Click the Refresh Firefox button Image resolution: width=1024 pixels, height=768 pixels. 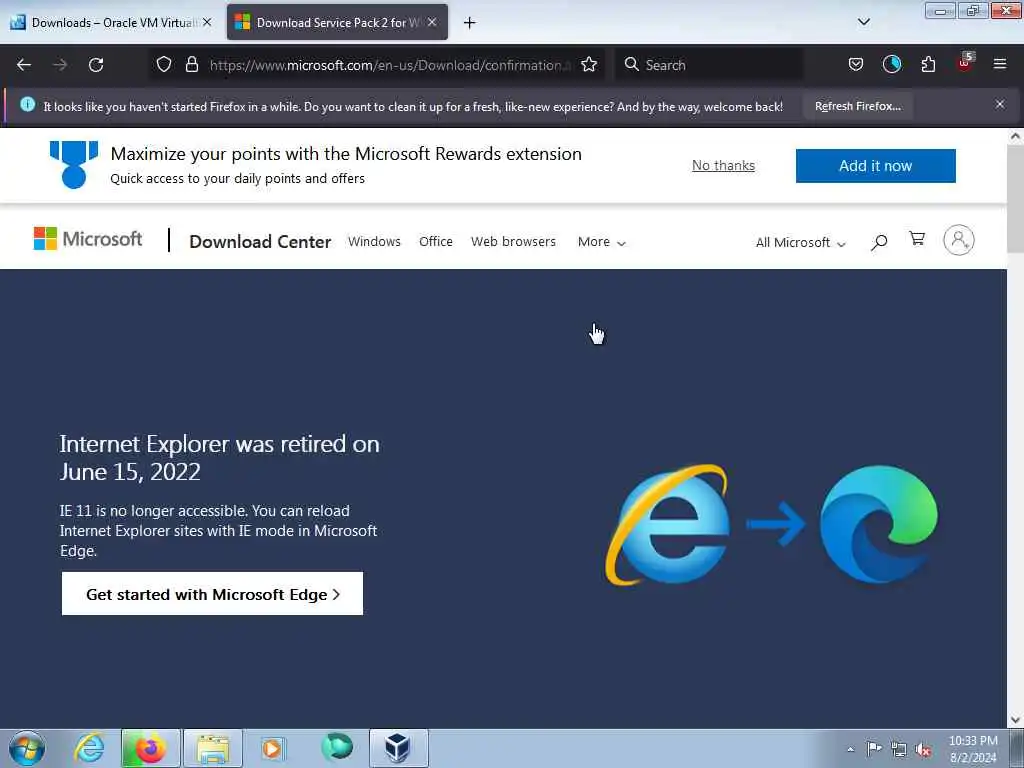pyautogui.click(x=857, y=106)
